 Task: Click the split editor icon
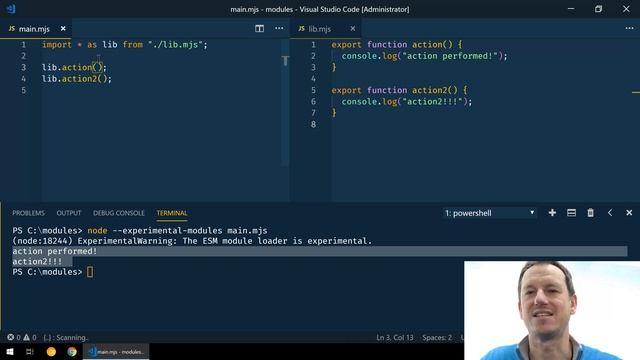[259, 29]
